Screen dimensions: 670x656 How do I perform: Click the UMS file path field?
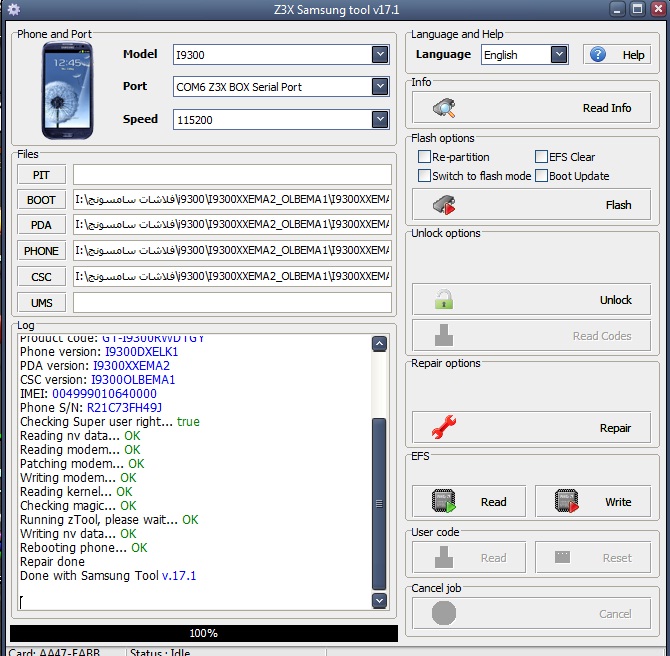232,303
